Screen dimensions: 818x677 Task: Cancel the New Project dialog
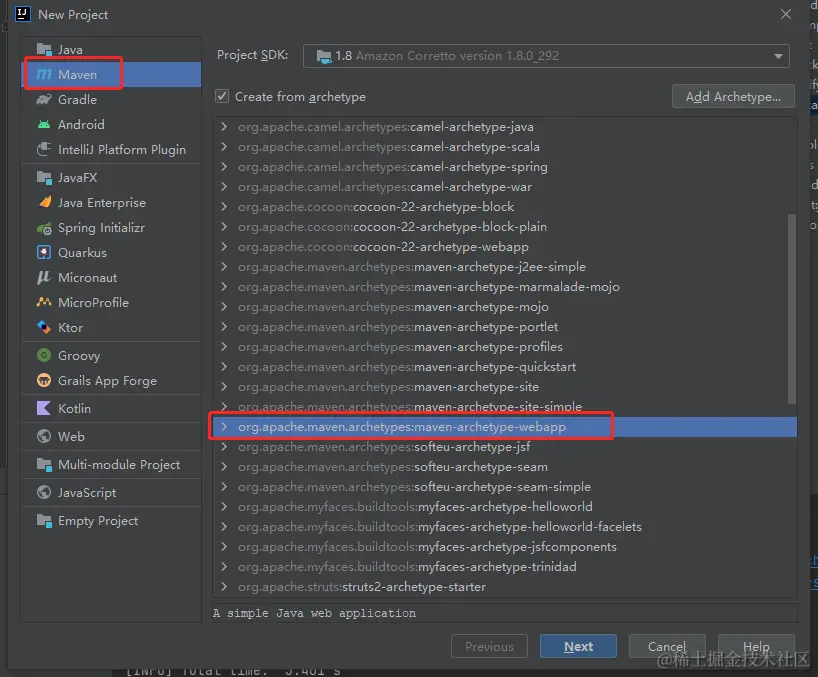667,647
